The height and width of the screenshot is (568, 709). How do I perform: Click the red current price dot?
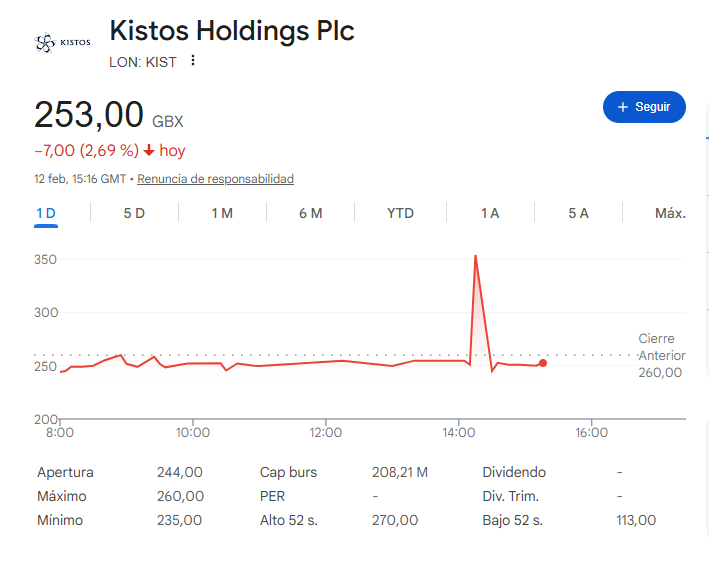542,363
